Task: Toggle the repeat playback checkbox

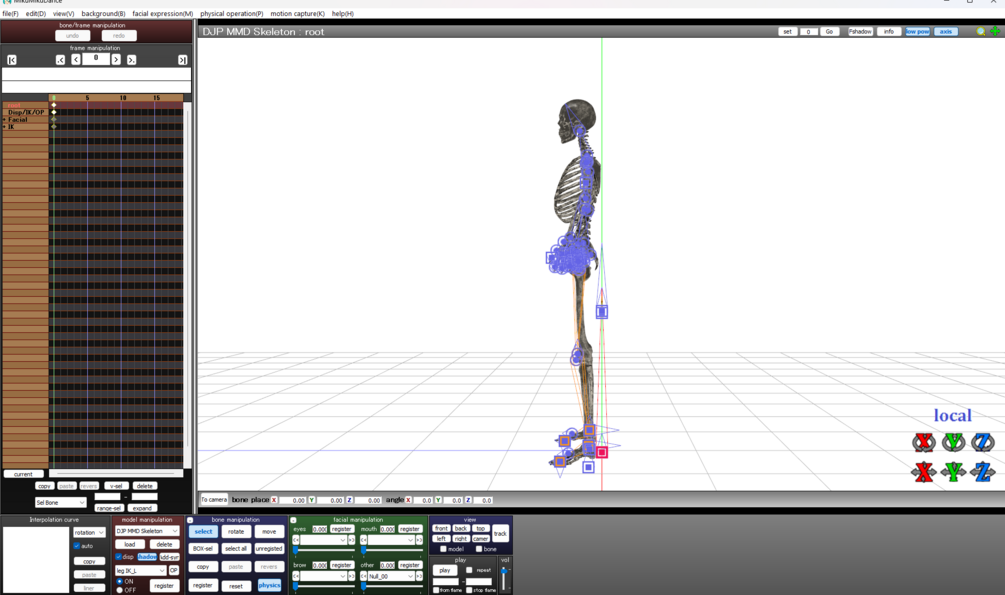Action: [469, 570]
